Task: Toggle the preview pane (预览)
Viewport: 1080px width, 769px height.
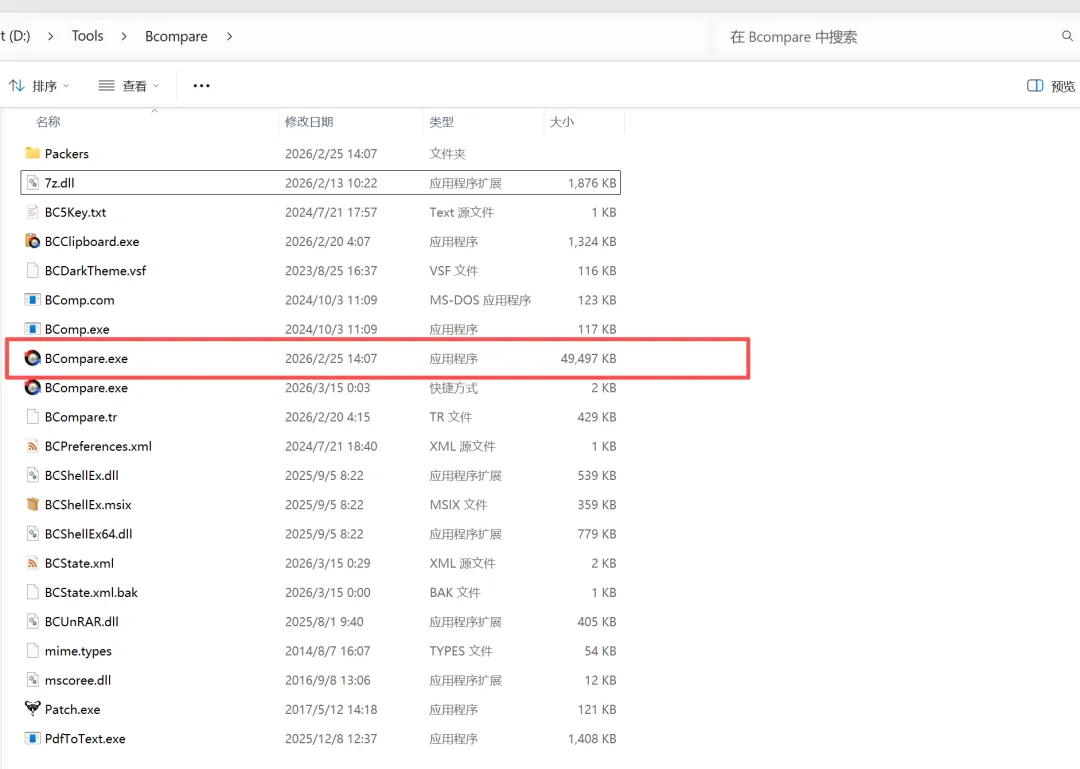Action: click(1051, 85)
